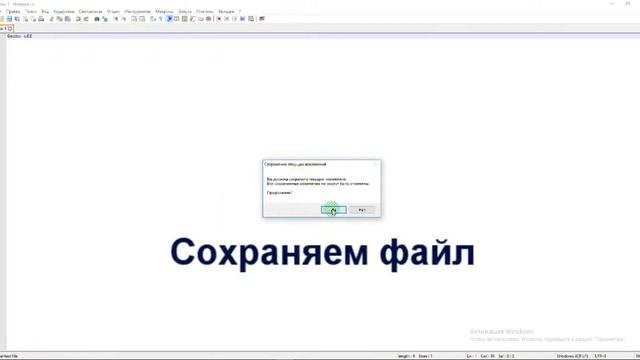Click the Save file toolbar icon
Viewport: 640px width, 360px height.
tap(9, 19)
